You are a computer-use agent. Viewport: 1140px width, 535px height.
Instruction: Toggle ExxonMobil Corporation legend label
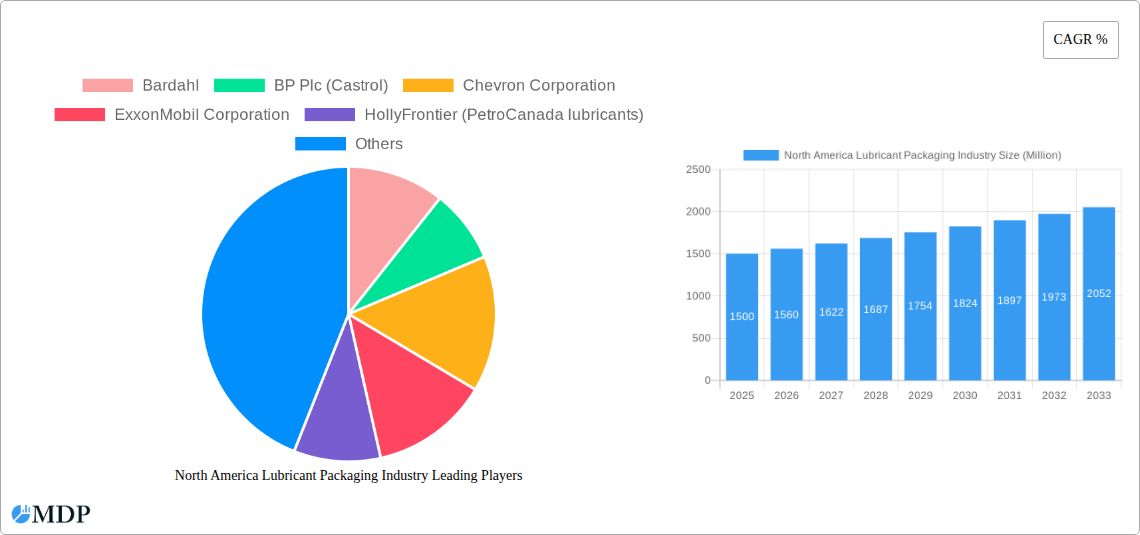pyautogui.click(x=202, y=115)
